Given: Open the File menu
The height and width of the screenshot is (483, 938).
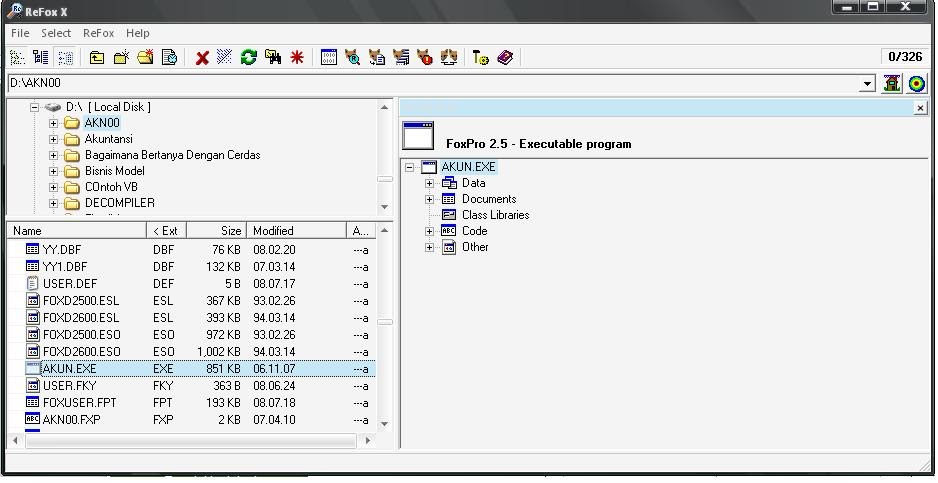Looking at the screenshot, I should (20, 33).
